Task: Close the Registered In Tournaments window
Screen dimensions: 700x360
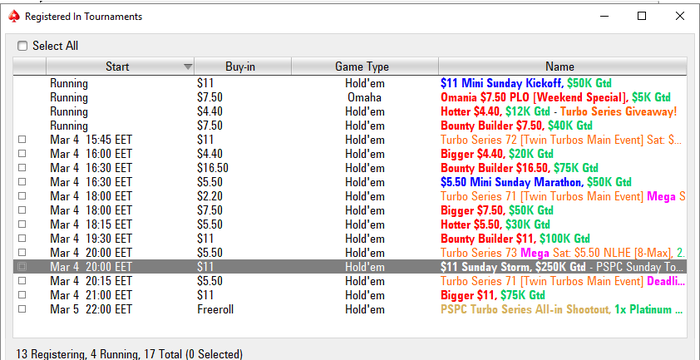Action: point(679,17)
